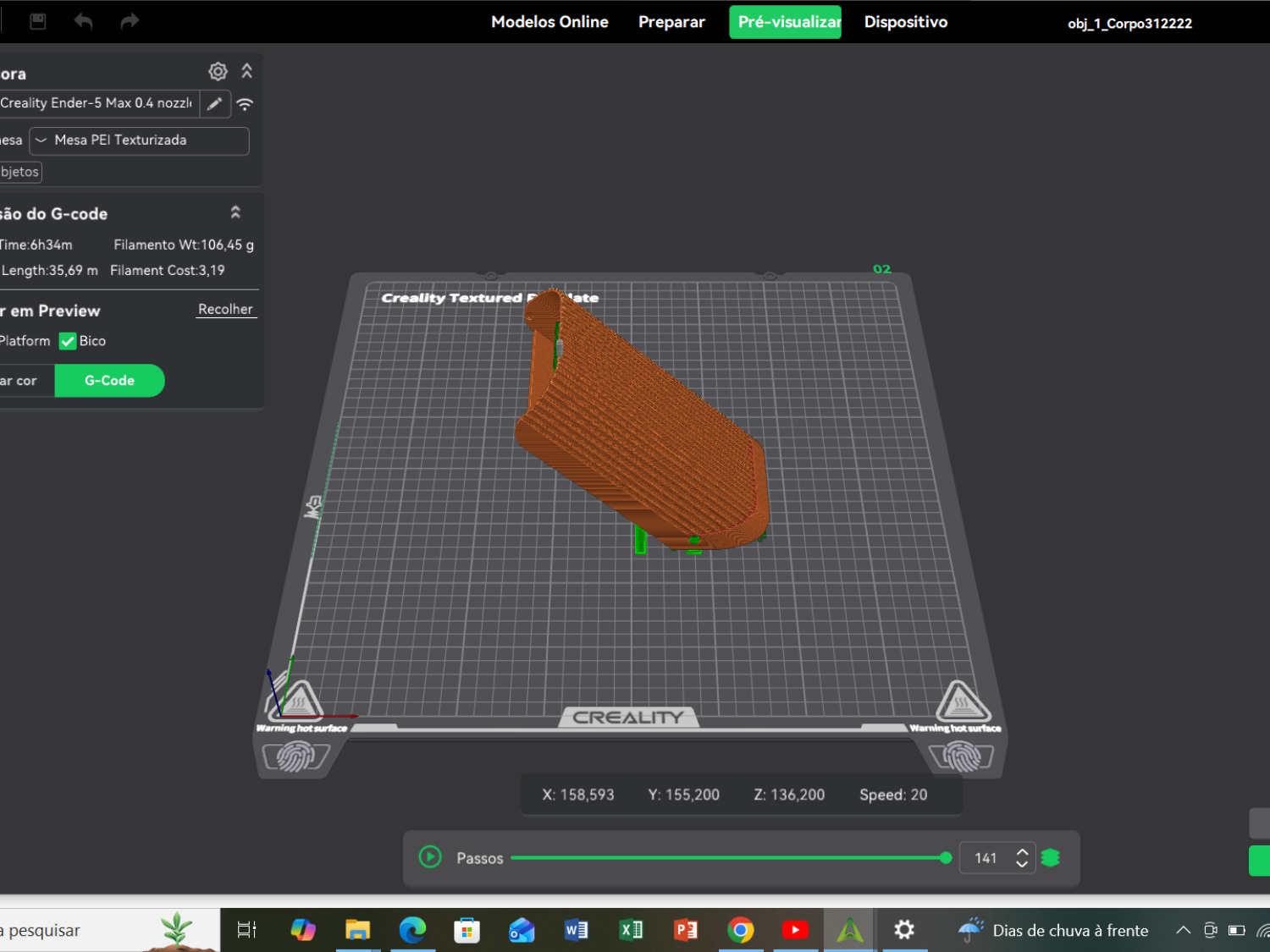1270x952 pixels.
Task: Select the G-Code view mode
Action: coord(109,381)
